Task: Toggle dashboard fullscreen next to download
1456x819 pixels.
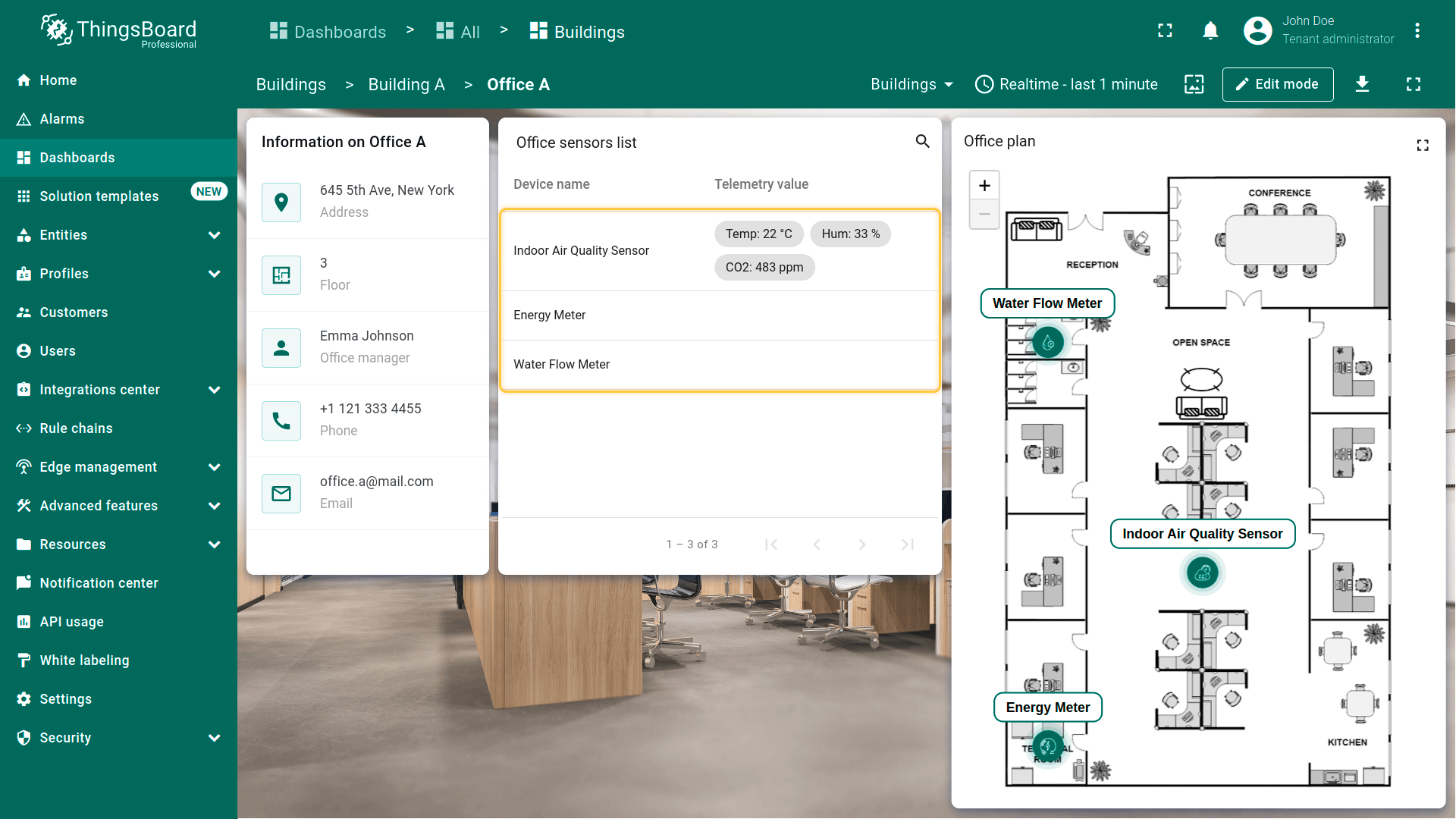Action: pyautogui.click(x=1414, y=84)
